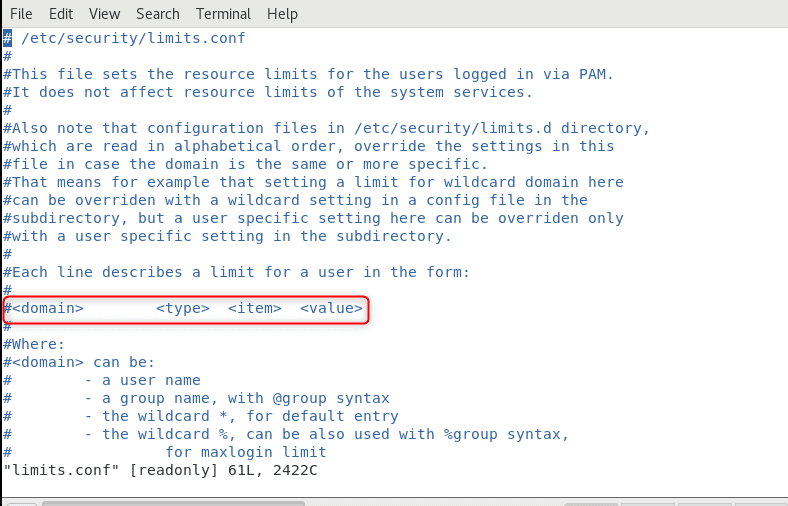Click the <value> column header text
The image size is (788, 506).
[x=331, y=308]
